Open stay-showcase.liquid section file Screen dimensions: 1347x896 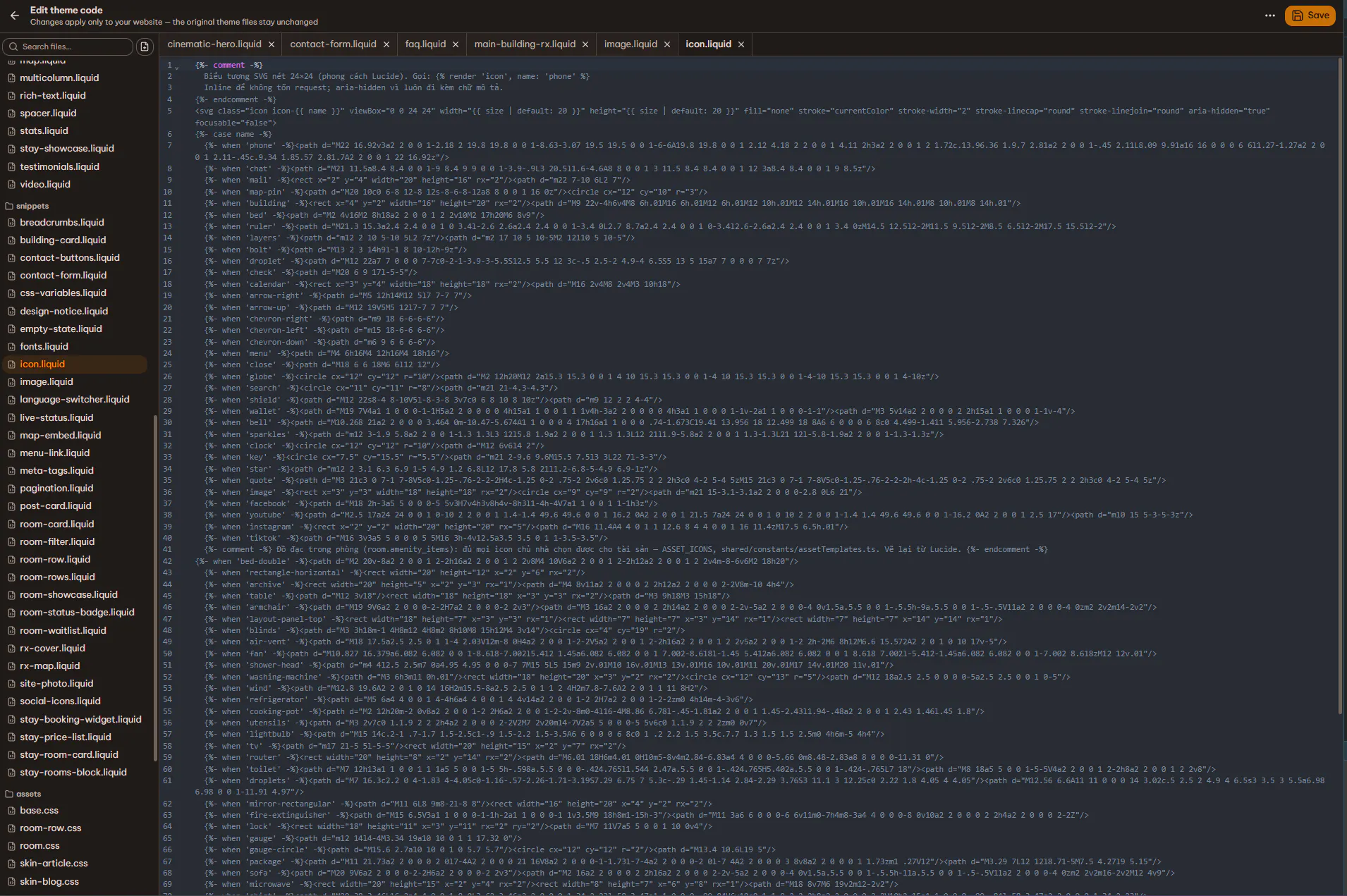66,149
